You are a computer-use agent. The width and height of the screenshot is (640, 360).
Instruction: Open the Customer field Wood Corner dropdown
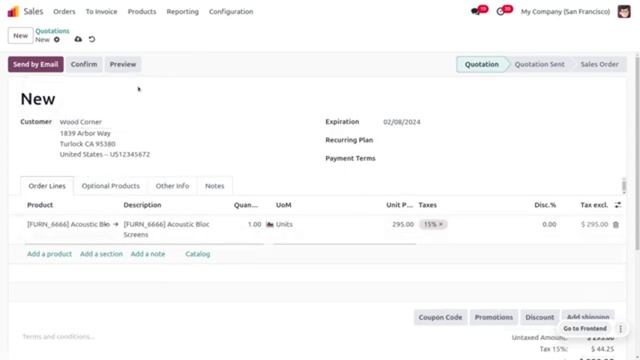(x=80, y=122)
